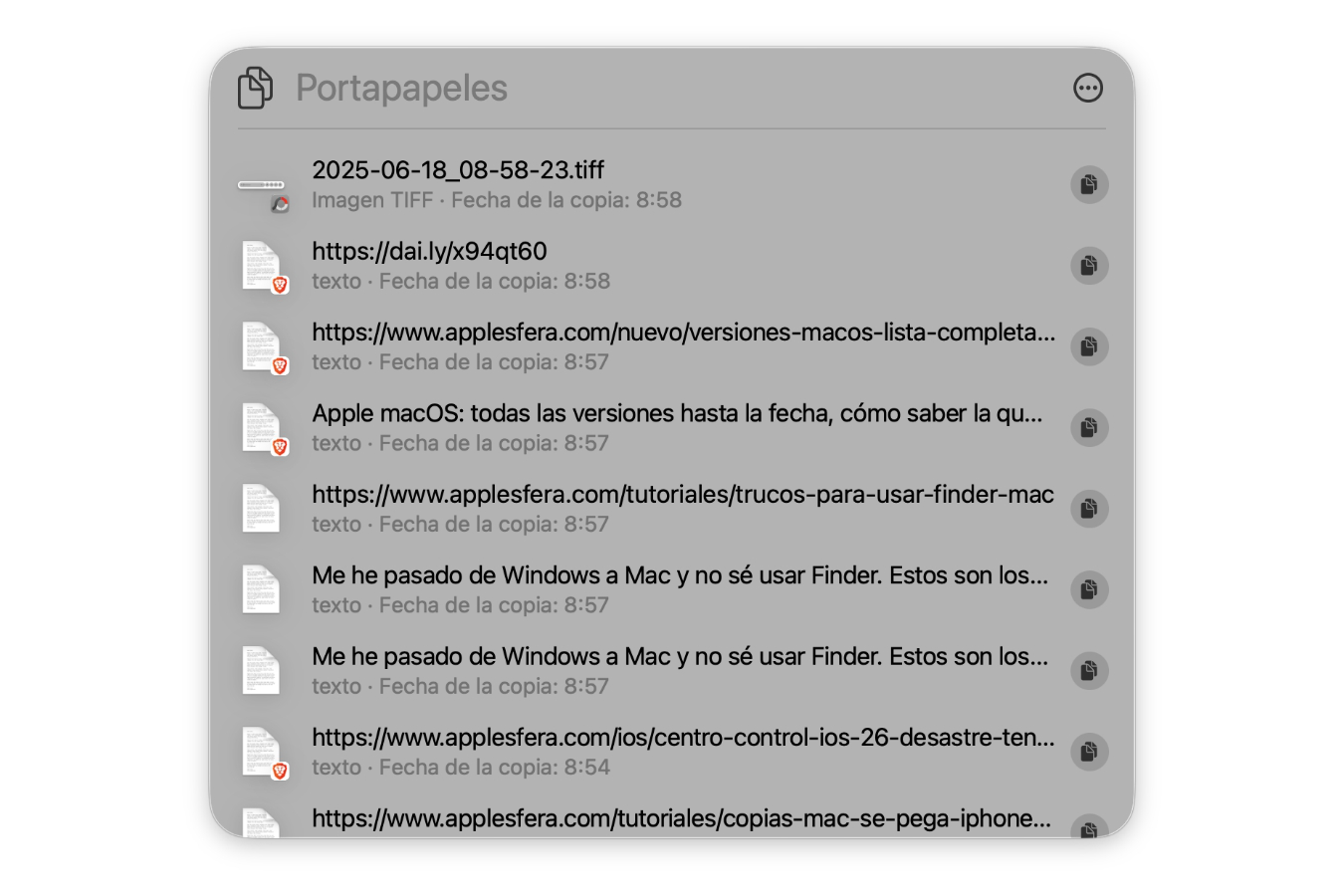
Task: Copy the trucos-para-usar-finder-mac URL with its button
Action: tap(1089, 509)
